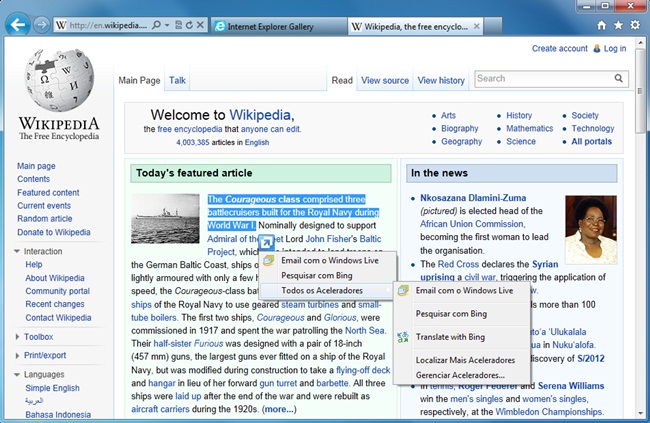Click the scrollbar down arrow

coord(640,413)
